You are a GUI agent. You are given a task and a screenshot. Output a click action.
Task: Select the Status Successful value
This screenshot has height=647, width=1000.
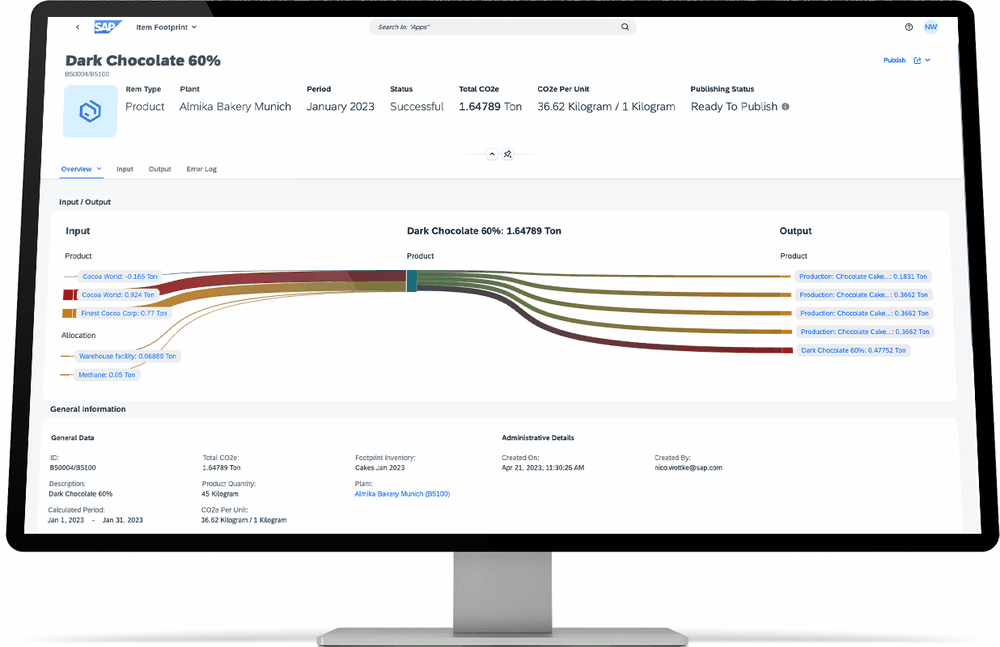pos(417,107)
